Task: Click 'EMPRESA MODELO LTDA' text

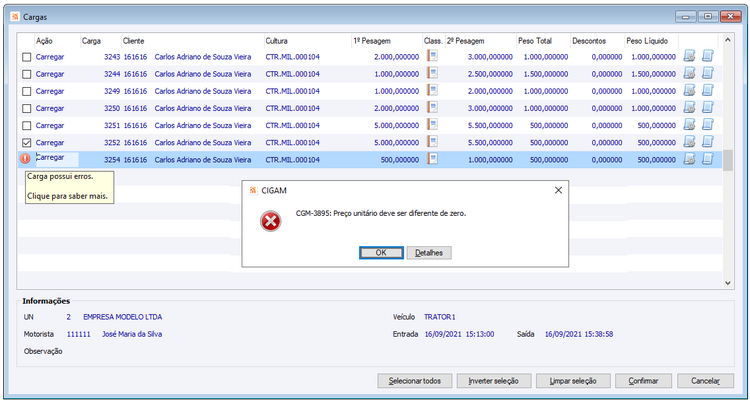Action: click(x=122, y=317)
